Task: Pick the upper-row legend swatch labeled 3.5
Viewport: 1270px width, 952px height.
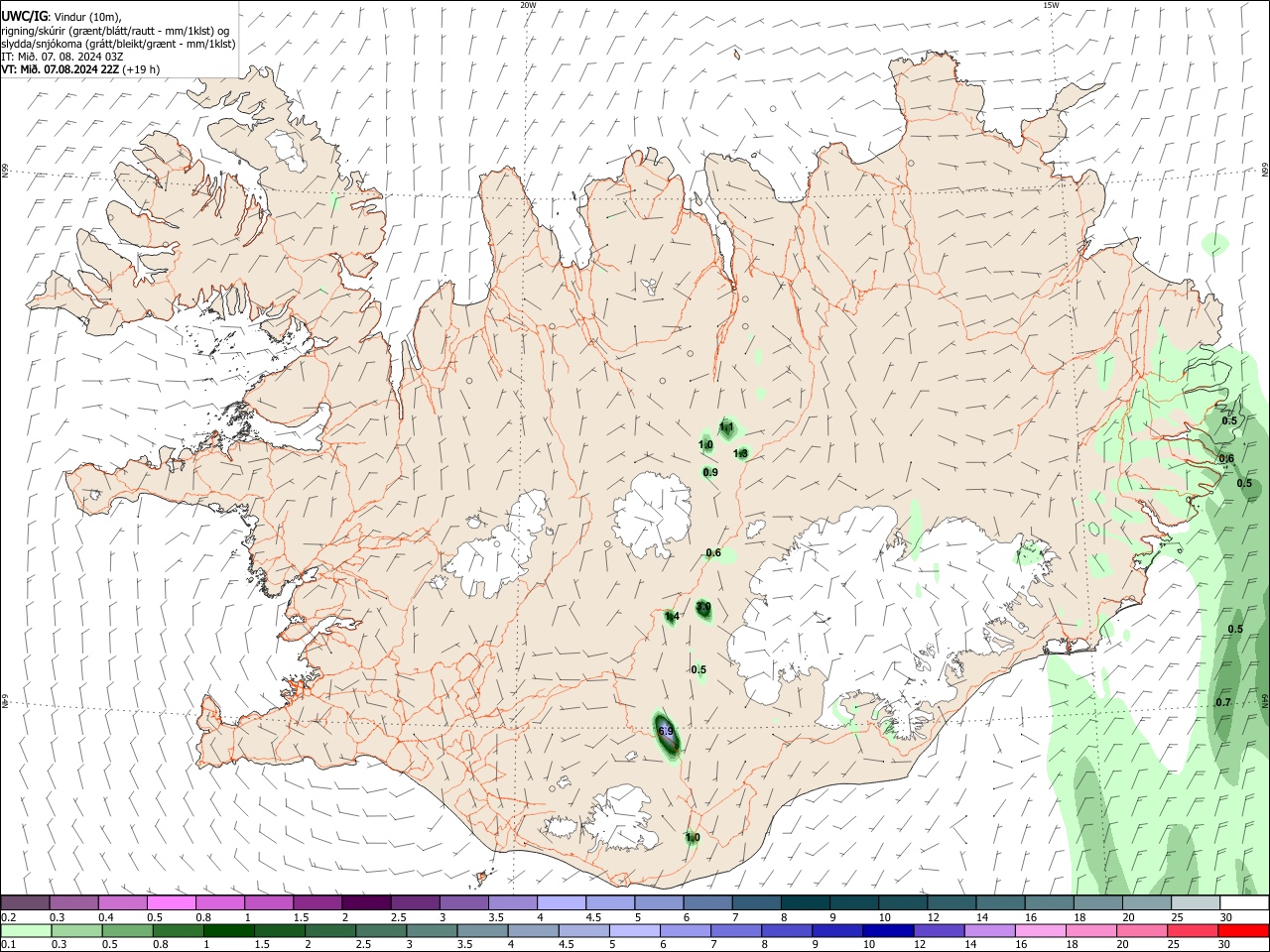Action: [x=512, y=903]
